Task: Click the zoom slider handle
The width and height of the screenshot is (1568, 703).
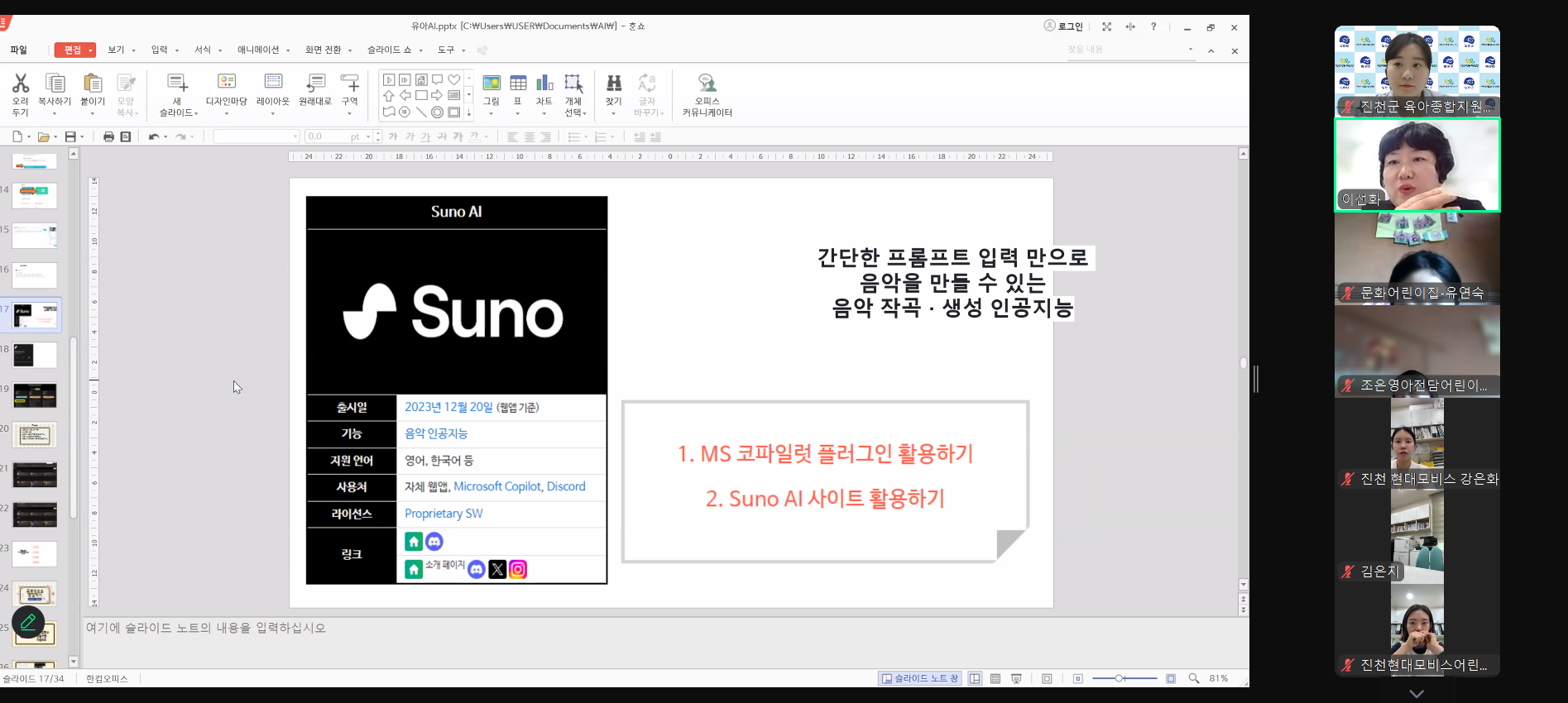Action: [1120, 678]
